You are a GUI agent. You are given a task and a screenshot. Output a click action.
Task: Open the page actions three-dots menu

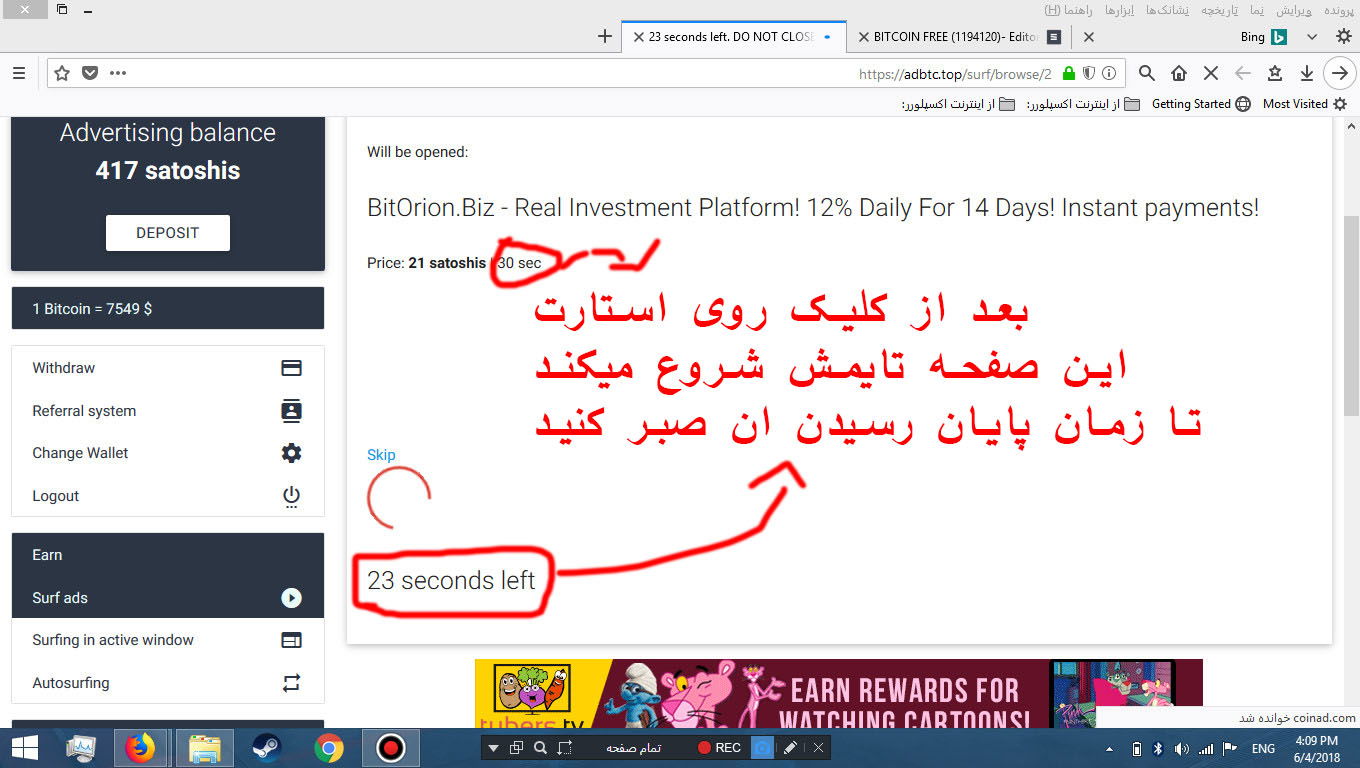[x=118, y=73]
